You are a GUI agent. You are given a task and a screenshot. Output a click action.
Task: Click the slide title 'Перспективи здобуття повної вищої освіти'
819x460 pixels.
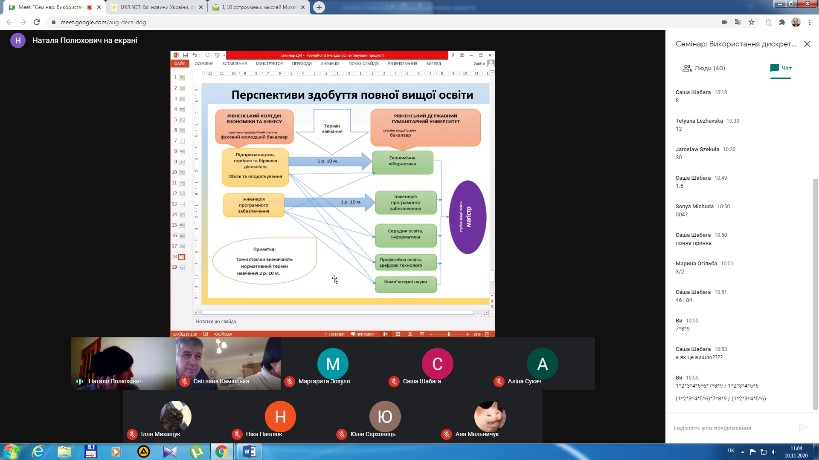352,95
